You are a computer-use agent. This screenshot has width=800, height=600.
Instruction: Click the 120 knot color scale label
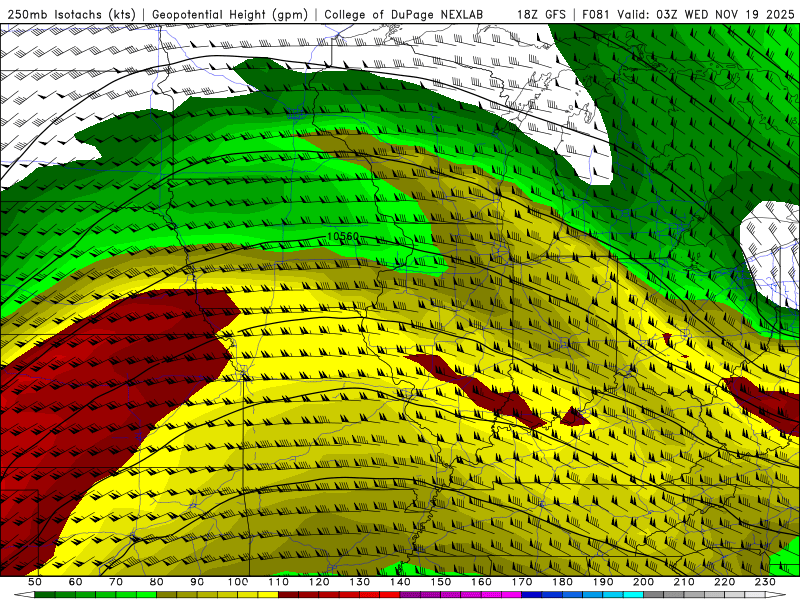pyautogui.click(x=319, y=582)
